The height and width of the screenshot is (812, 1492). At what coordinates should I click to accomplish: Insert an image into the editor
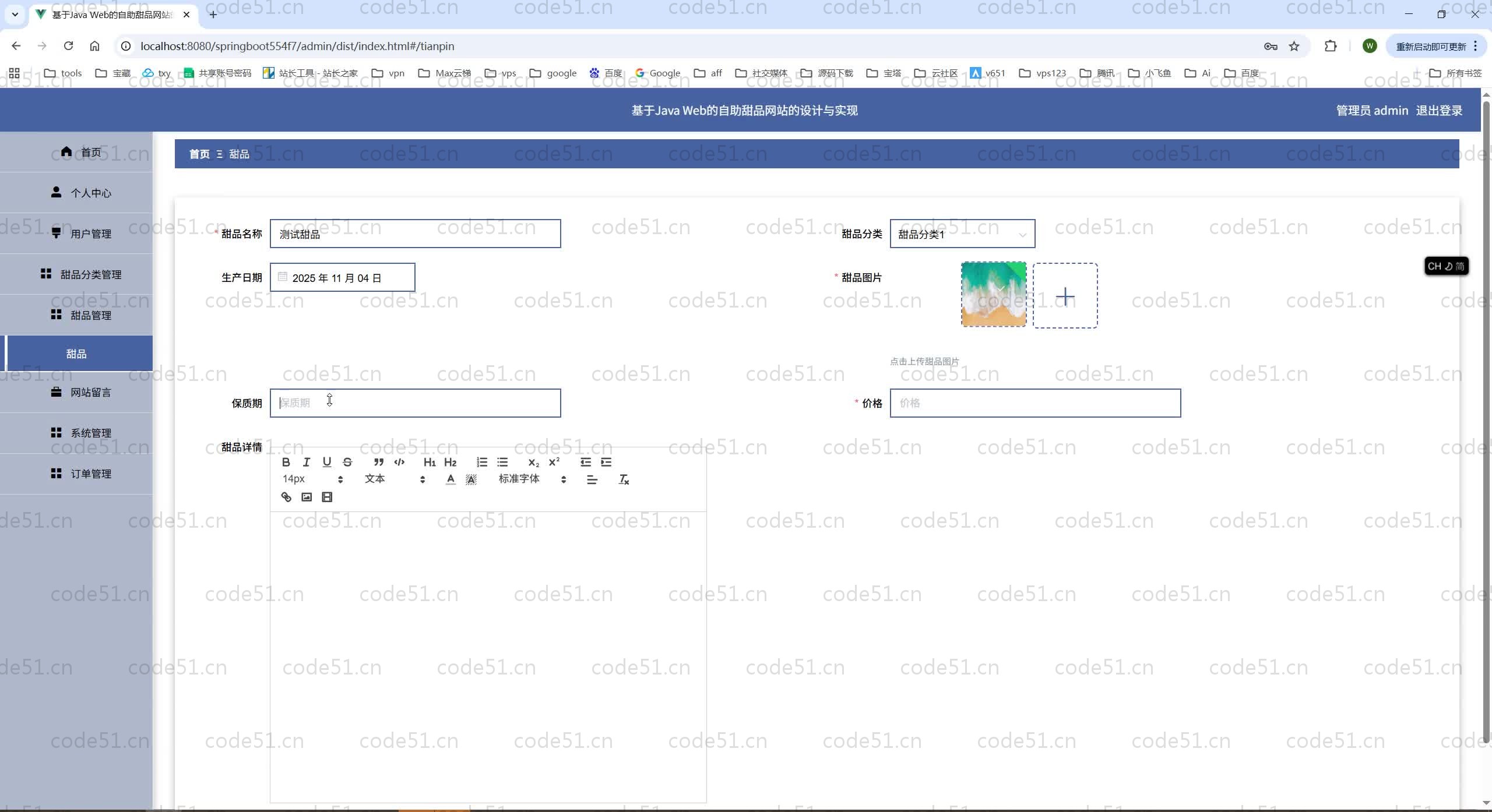[307, 497]
